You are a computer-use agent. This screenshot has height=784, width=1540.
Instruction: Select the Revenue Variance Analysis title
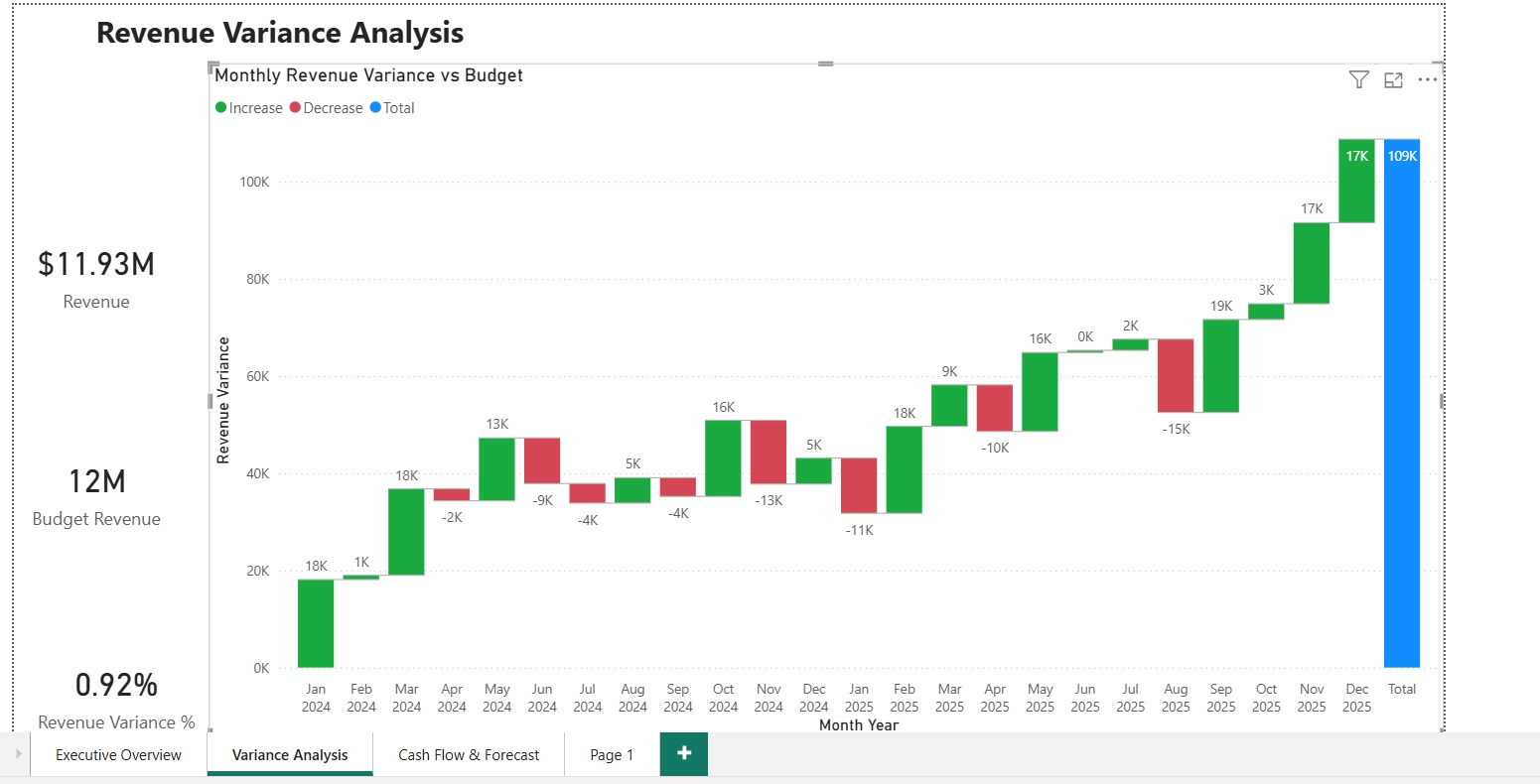pos(279,32)
